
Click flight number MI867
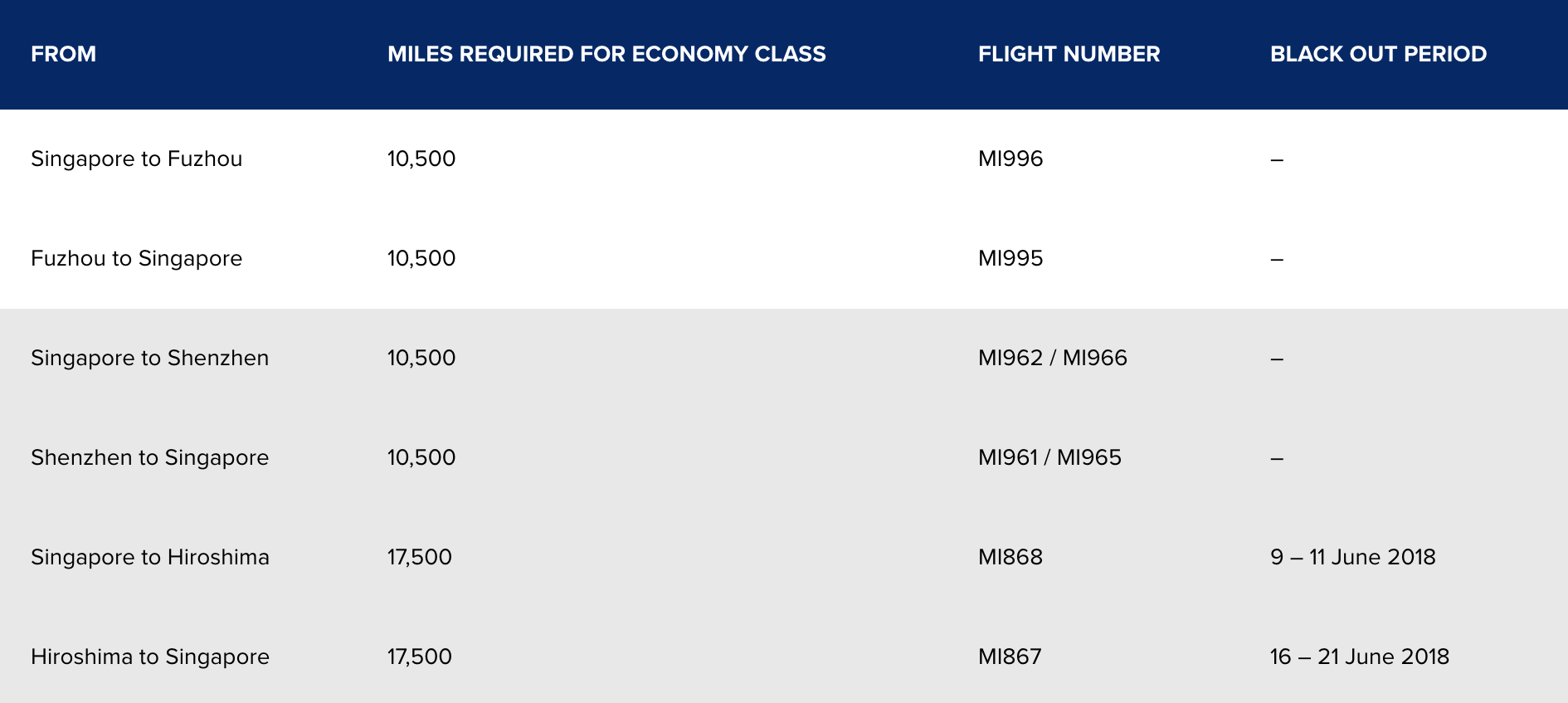click(1010, 657)
